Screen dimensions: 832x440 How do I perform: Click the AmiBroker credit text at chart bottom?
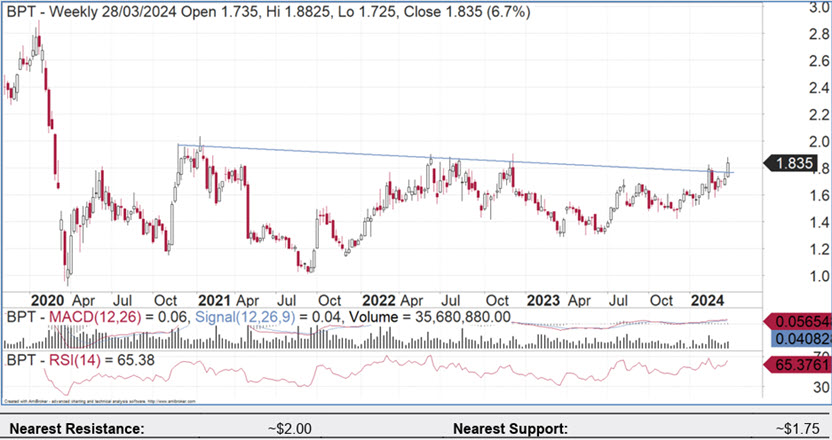[100, 402]
